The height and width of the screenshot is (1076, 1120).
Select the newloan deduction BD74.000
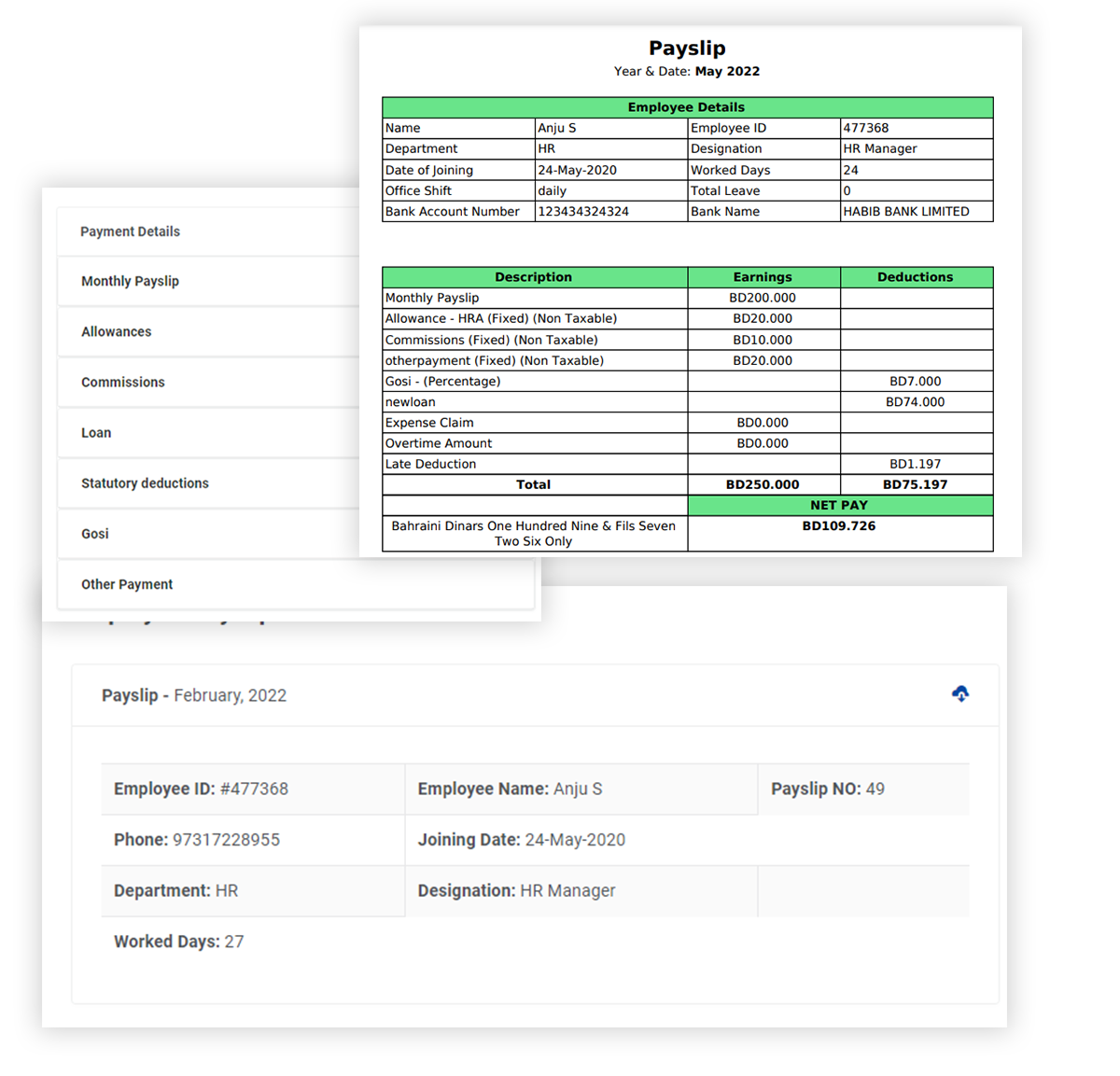(x=915, y=402)
